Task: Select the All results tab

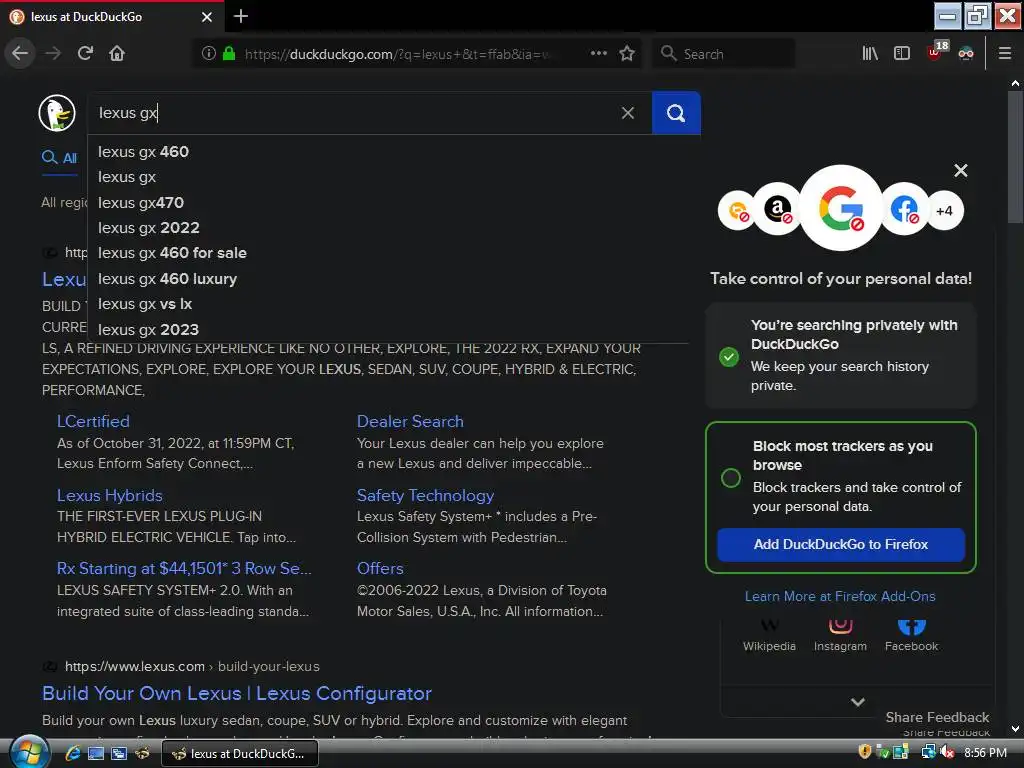Action: coord(59,158)
